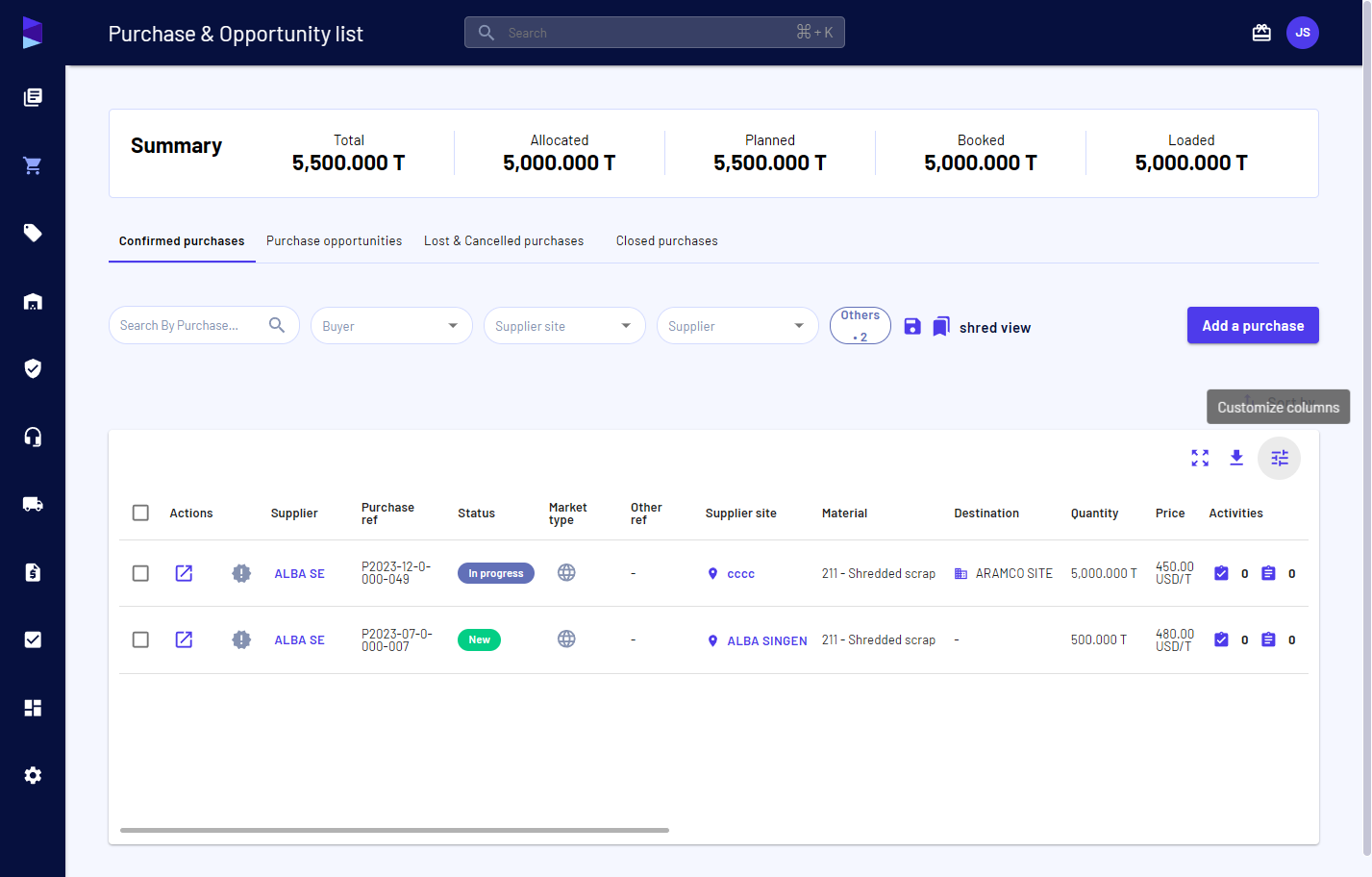Open settings gear in sidebar
This screenshot has height=877, width=1372.
33,775
